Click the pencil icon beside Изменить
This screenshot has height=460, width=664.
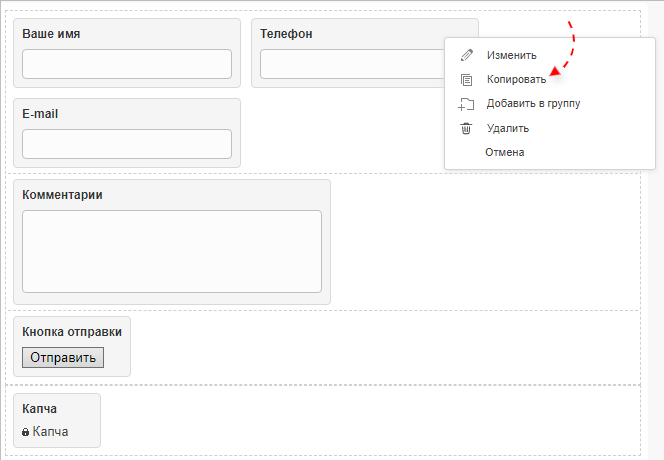(465, 55)
